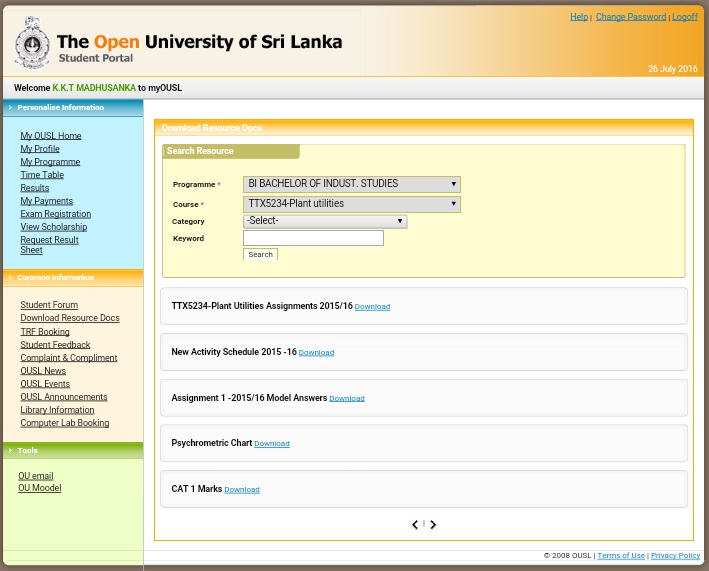
Task: Click the date 26 July 2016
Action: pyautogui.click(x=672, y=69)
